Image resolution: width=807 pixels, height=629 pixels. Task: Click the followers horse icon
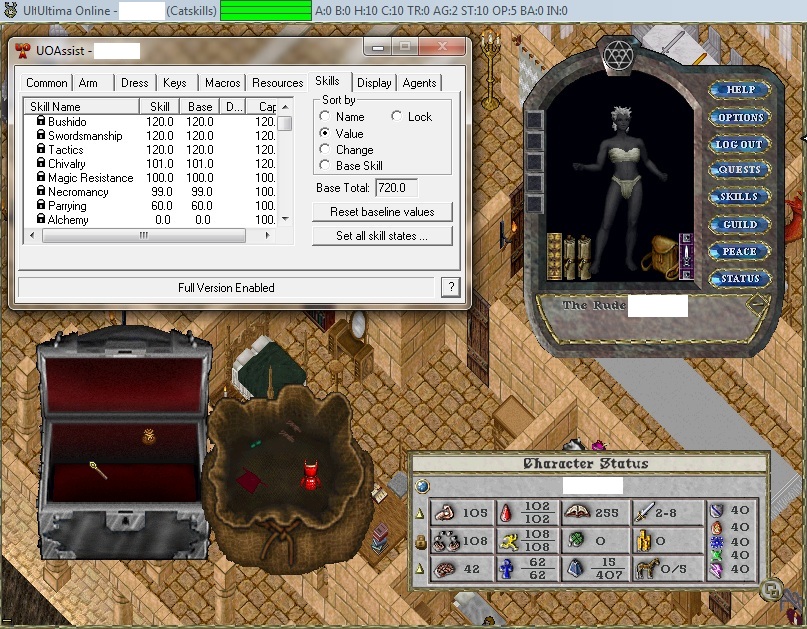646,569
